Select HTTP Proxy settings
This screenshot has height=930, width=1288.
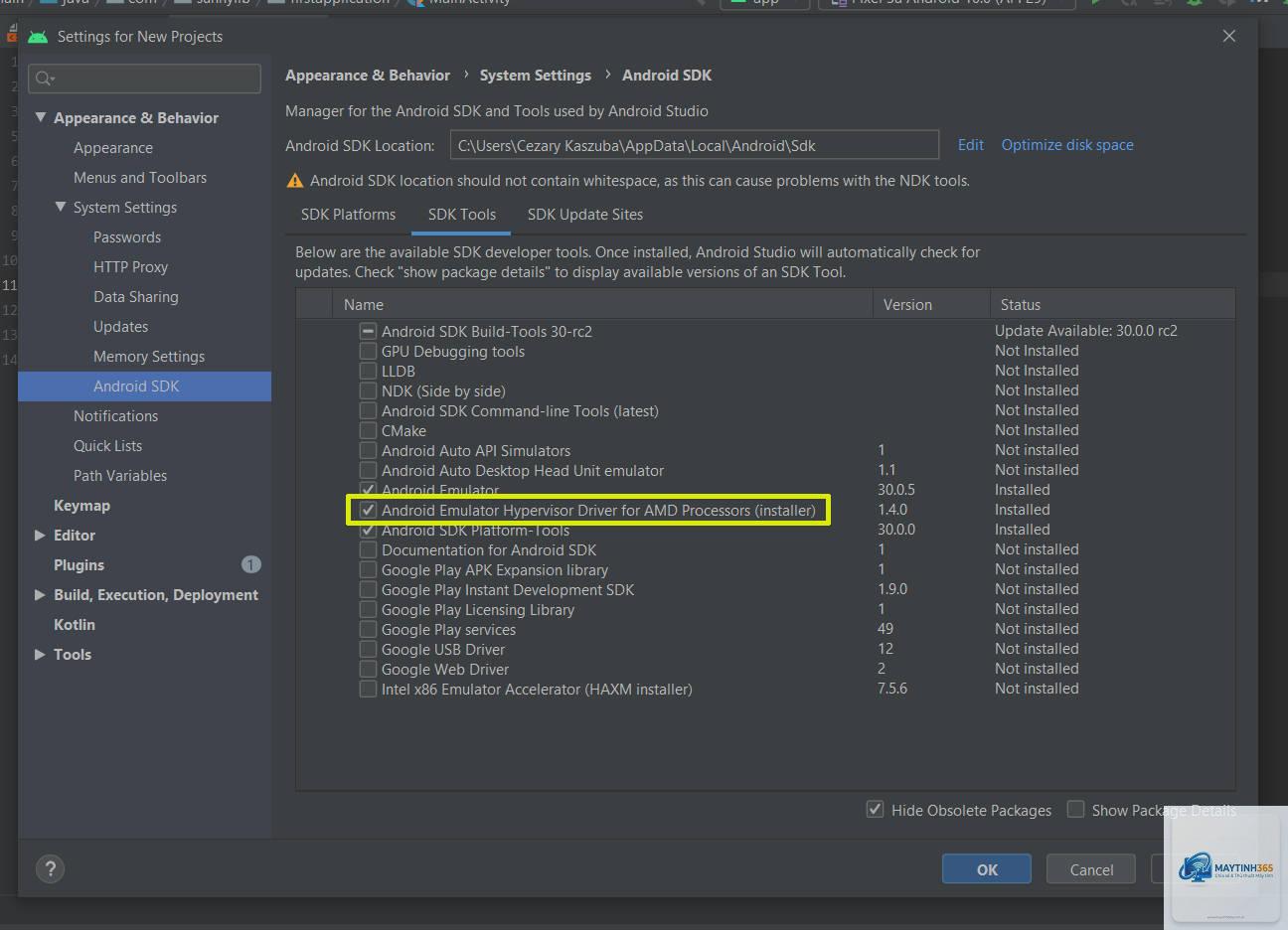(x=130, y=266)
